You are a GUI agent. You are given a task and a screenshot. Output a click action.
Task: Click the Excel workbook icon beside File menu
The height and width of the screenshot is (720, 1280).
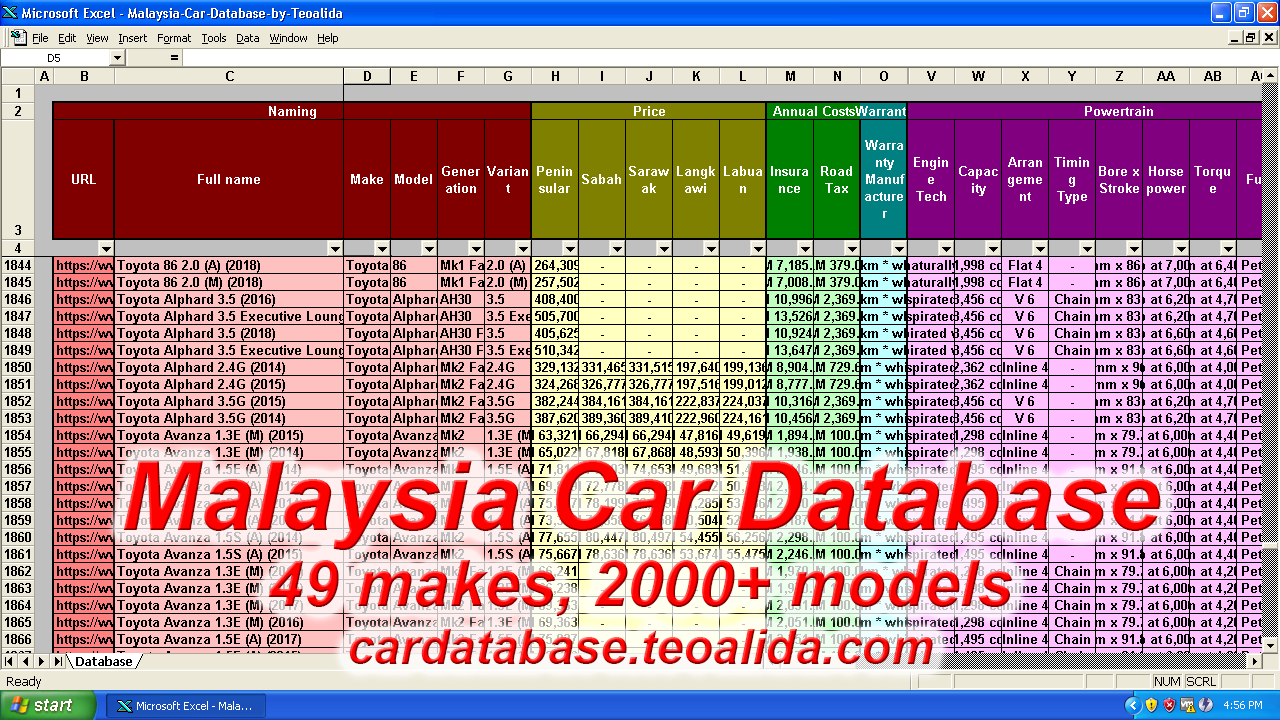[x=18, y=37]
